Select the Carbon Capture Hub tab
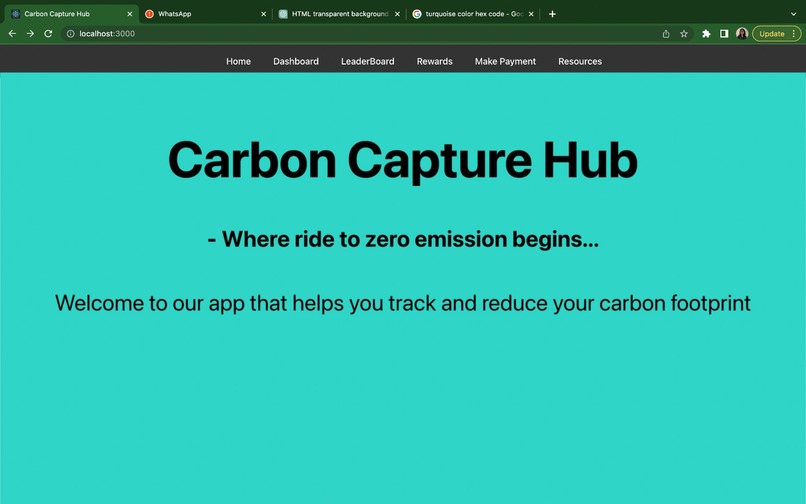Image resolution: width=806 pixels, height=504 pixels. (71, 14)
